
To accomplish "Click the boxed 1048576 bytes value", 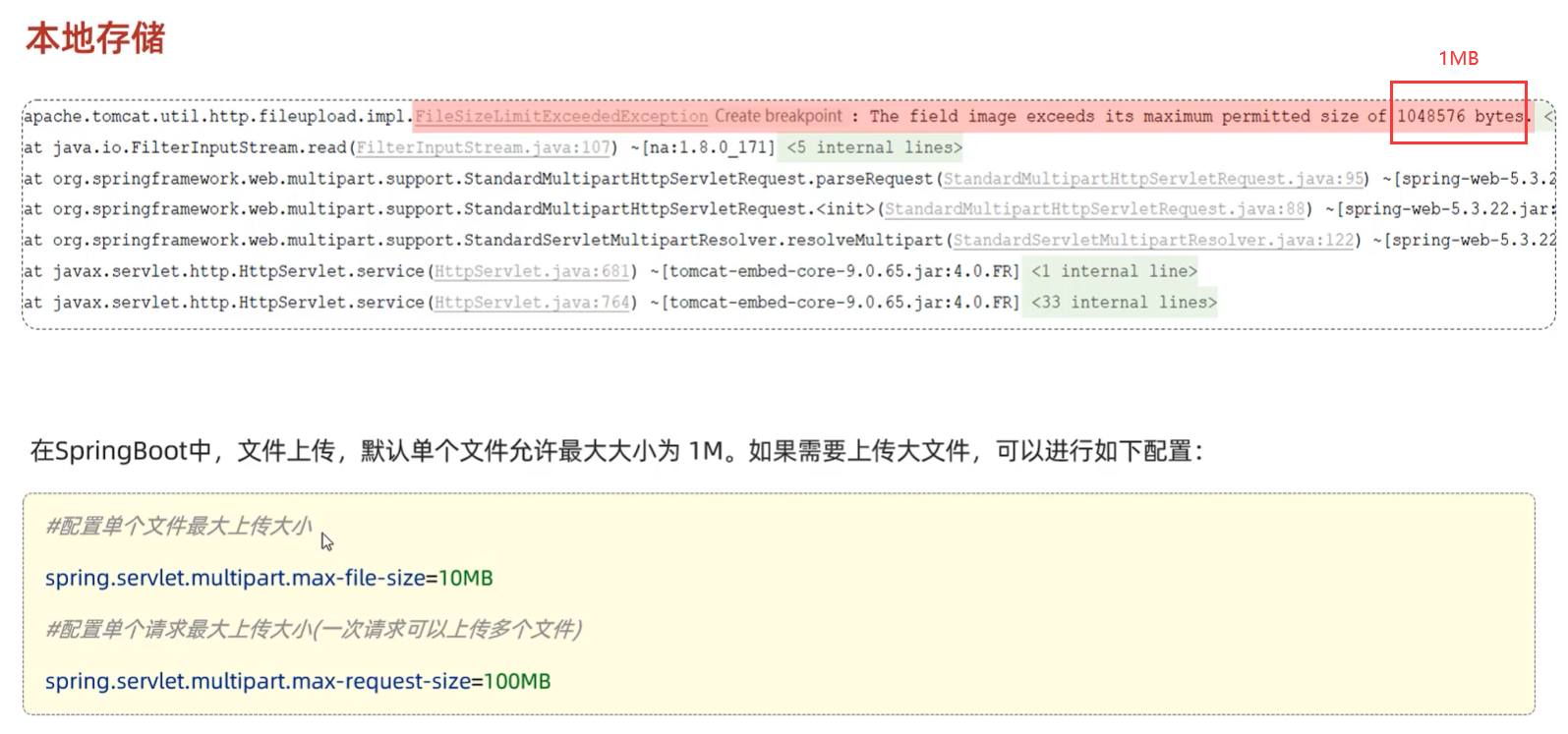I will (x=1459, y=116).
